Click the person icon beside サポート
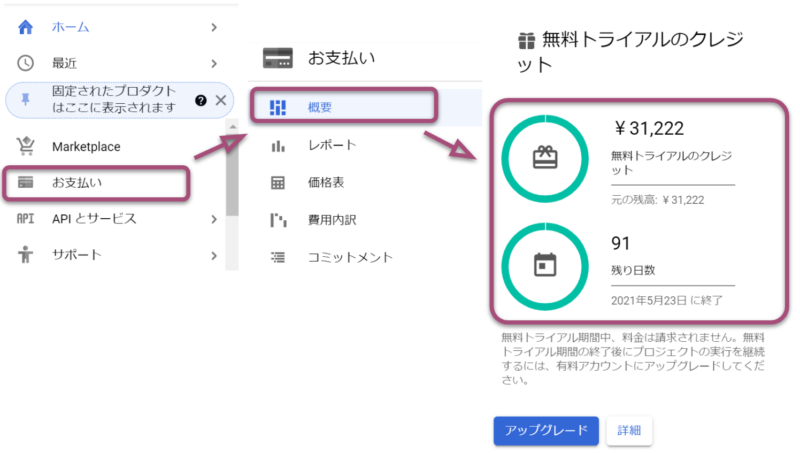The image size is (800, 453). pyautogui.click(x=26, y=254)
